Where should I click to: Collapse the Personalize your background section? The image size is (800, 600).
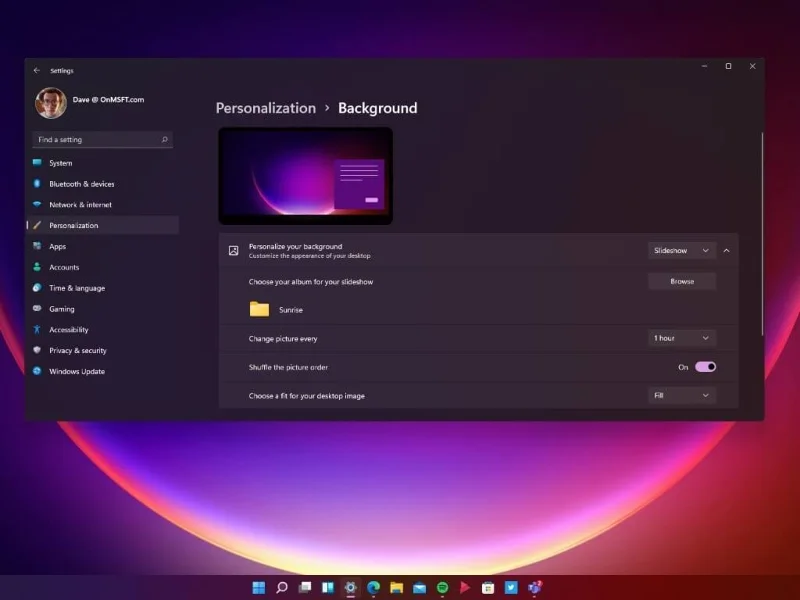click(725, 250)
